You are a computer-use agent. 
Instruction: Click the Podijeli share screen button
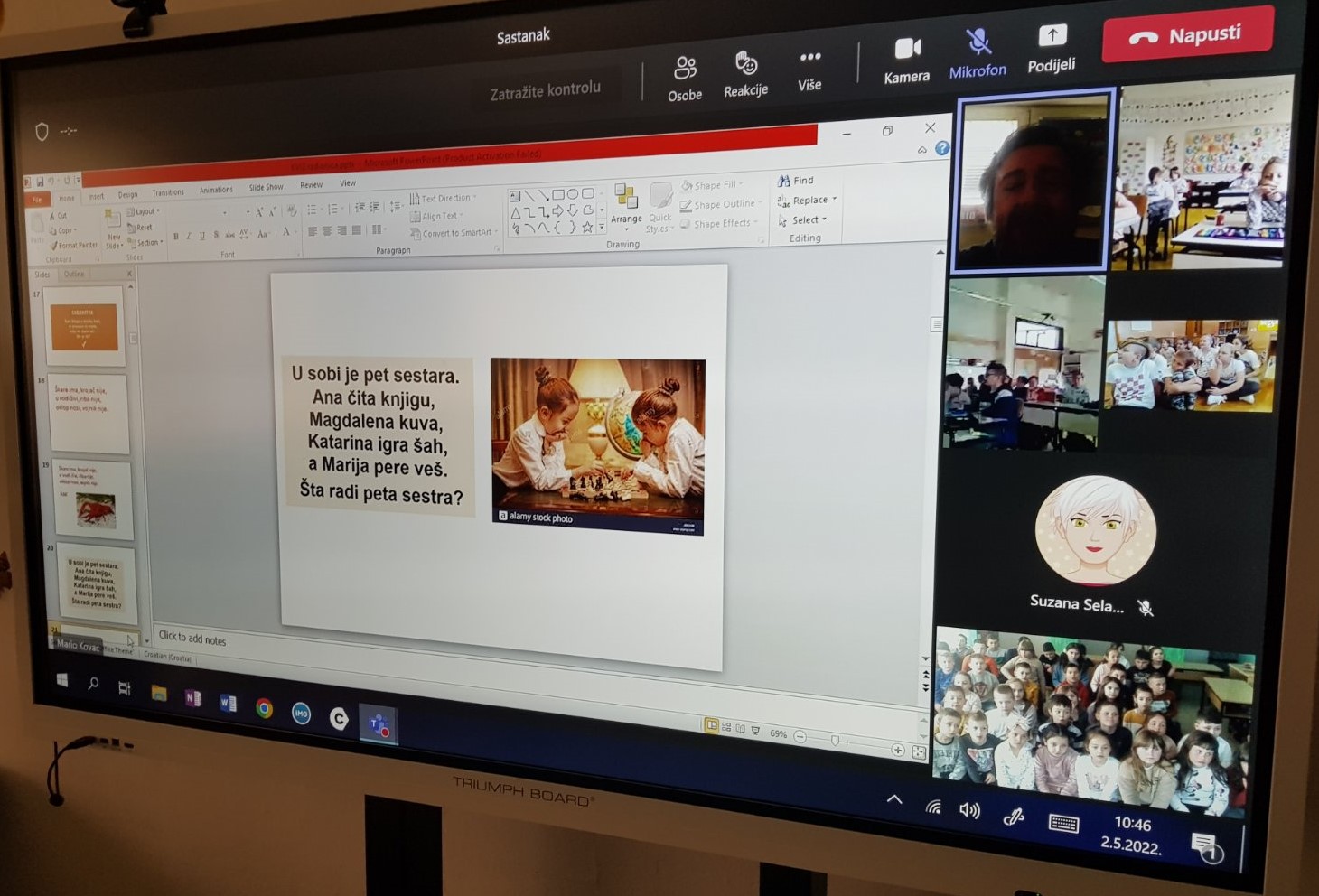1052,49
